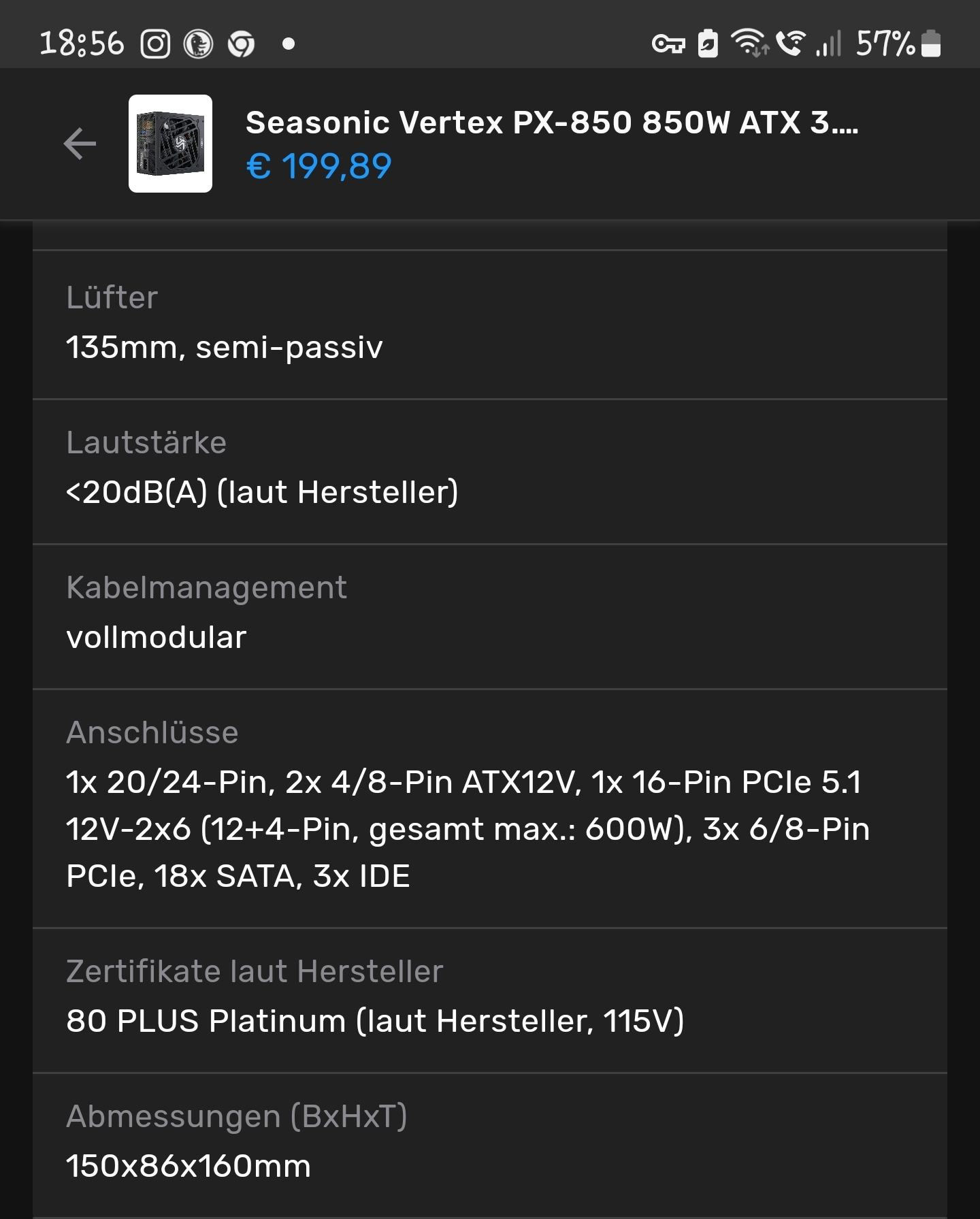
Task: Tap the Kabelmanagement value vollmodular
Action: (x=157, y=638)
